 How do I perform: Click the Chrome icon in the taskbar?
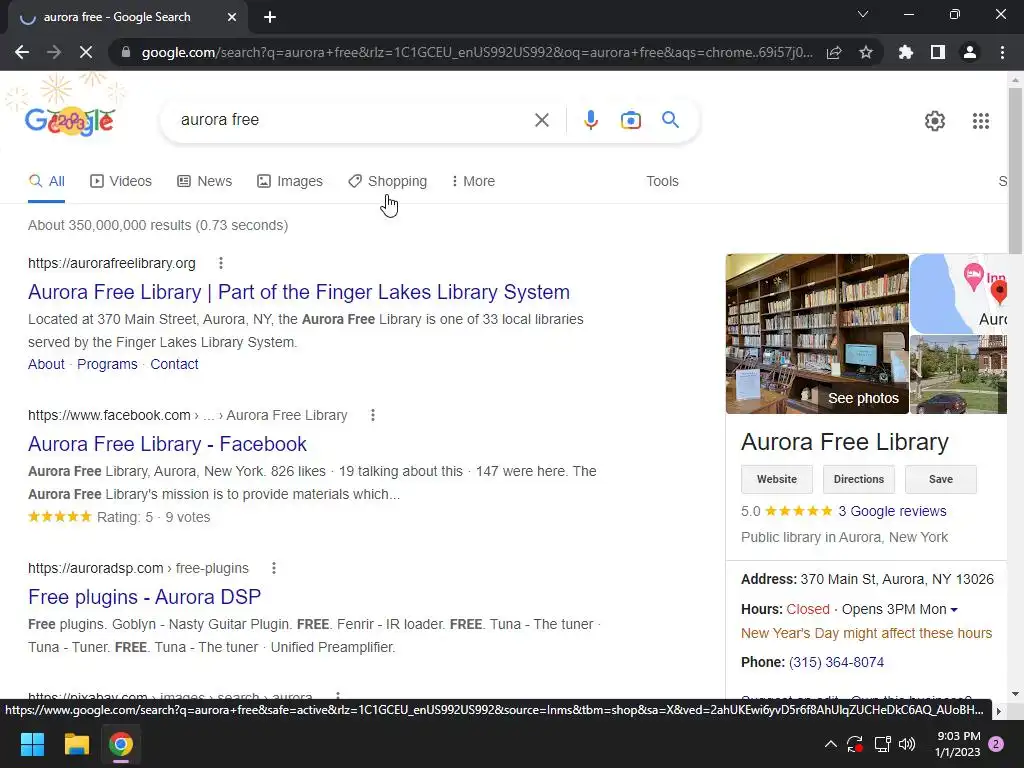(121, 744)
